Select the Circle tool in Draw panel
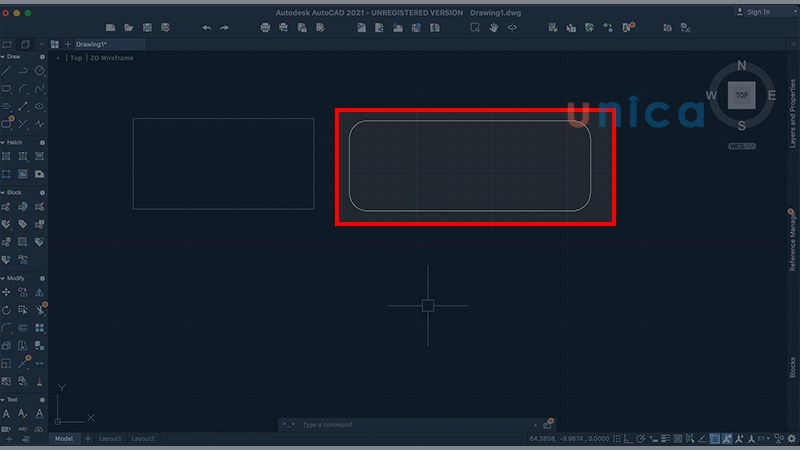 pos(40,71)
